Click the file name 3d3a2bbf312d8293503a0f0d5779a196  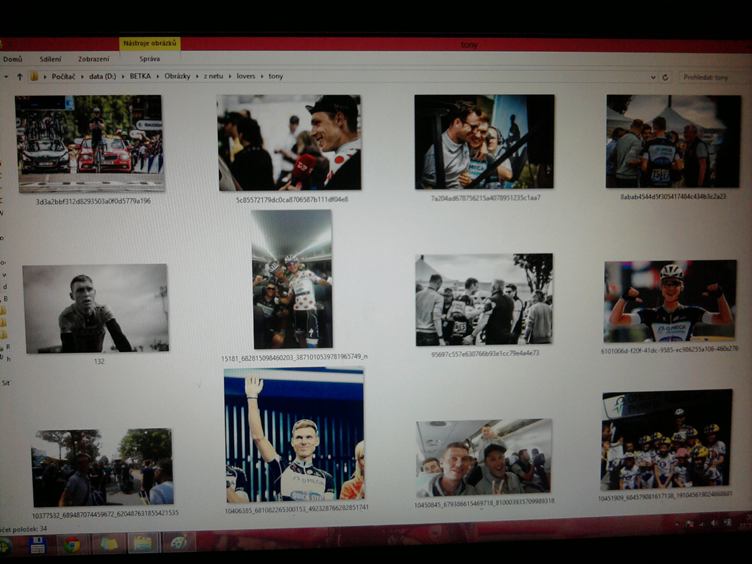tap(94, 201)
